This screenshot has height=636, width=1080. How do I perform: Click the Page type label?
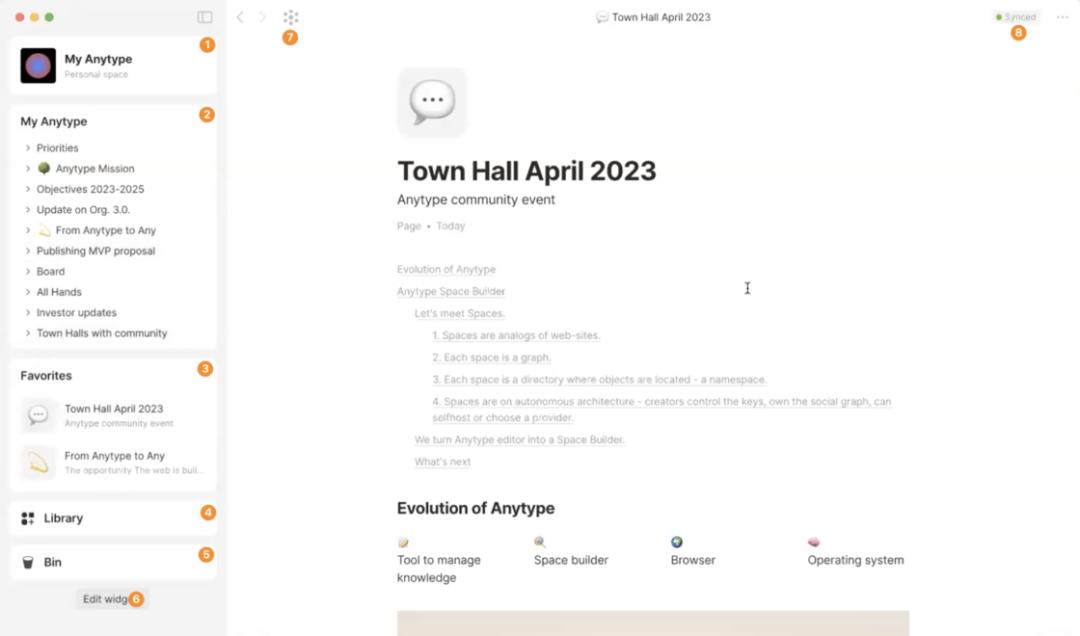click(409, 226)
